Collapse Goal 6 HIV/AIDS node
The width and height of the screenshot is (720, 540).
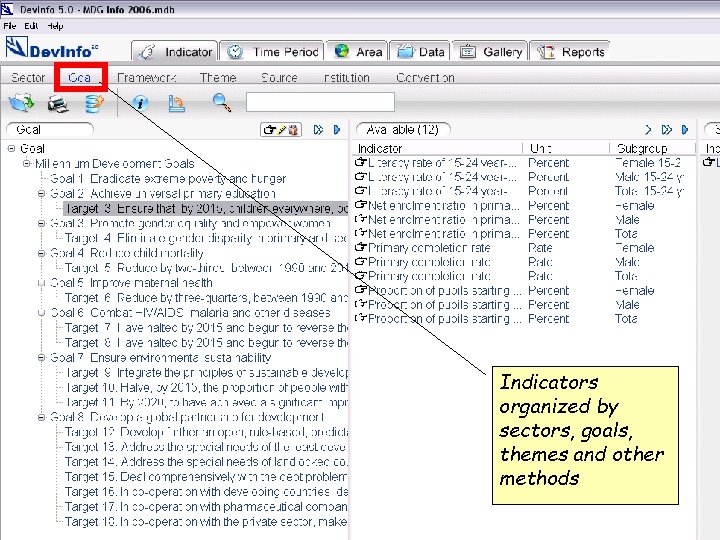point(41,313)
